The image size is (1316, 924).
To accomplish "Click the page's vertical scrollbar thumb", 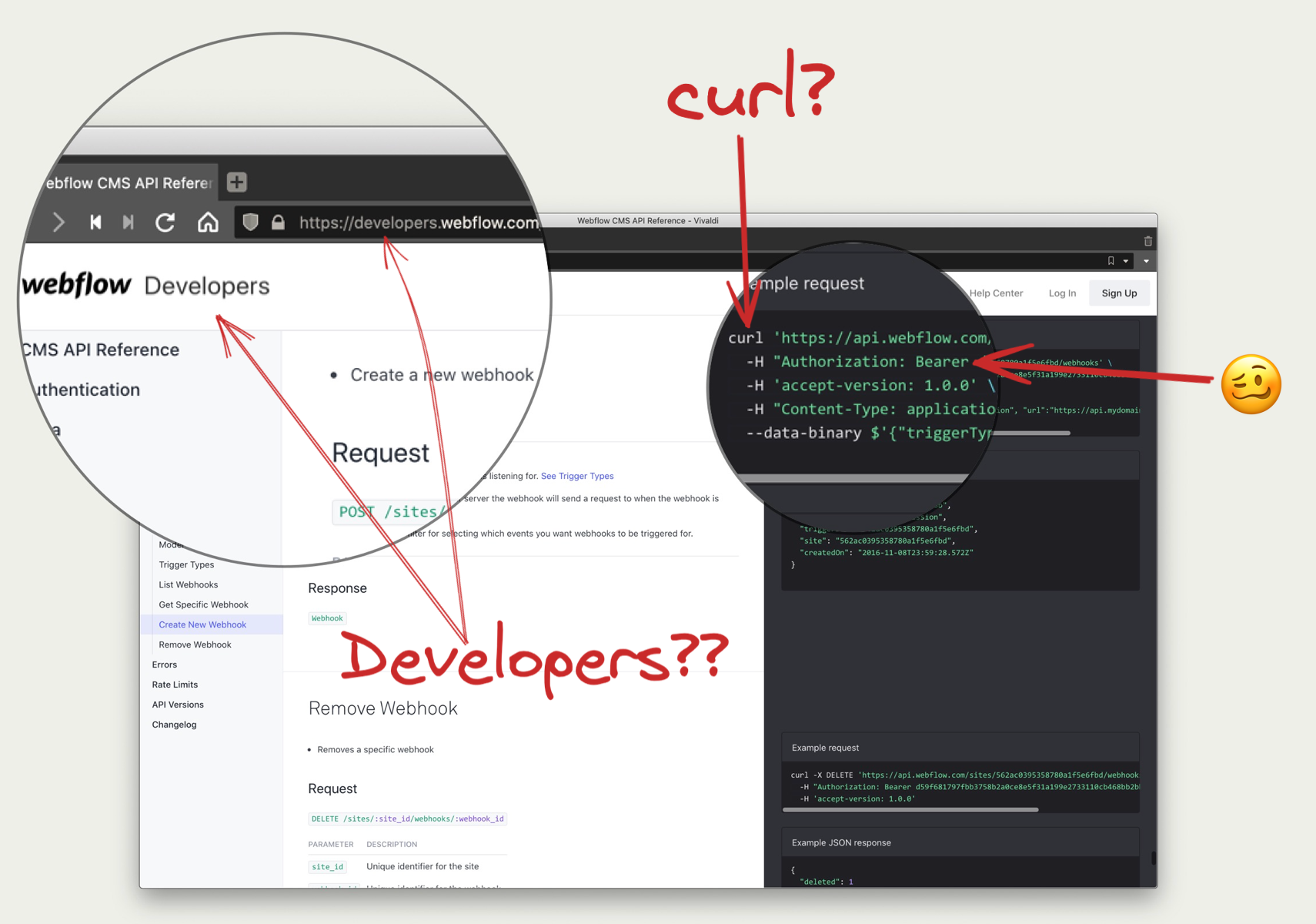I will click(x=1153, y=858).
